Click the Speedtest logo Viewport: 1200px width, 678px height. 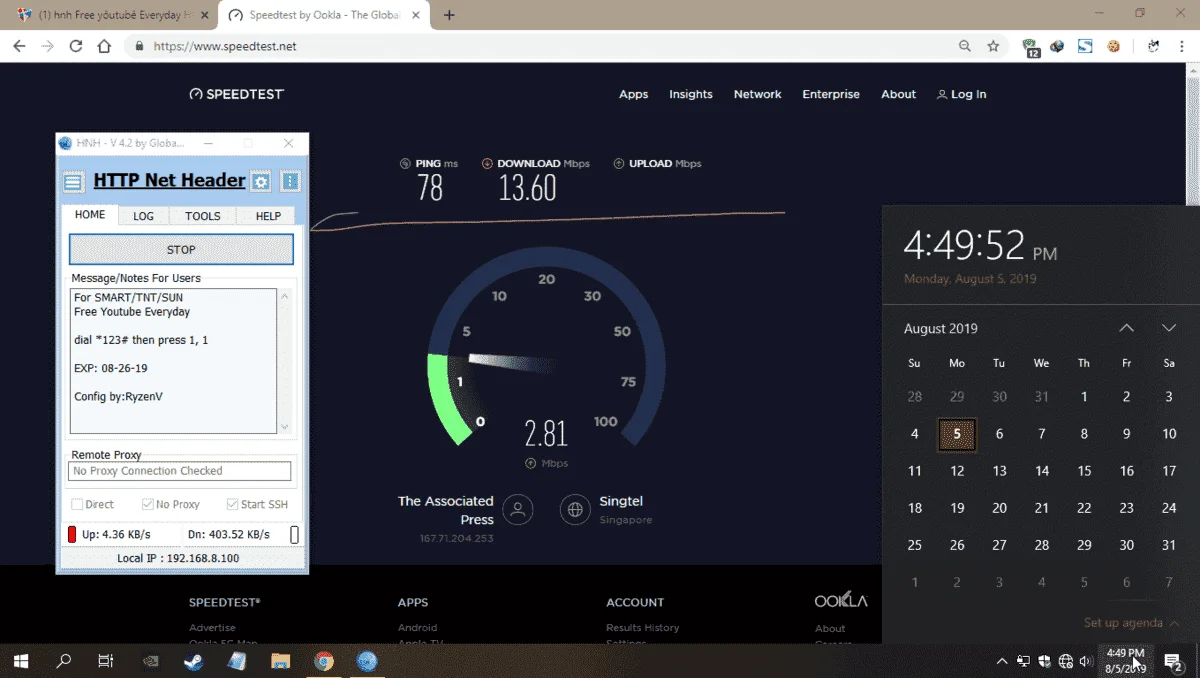[237, 94]
